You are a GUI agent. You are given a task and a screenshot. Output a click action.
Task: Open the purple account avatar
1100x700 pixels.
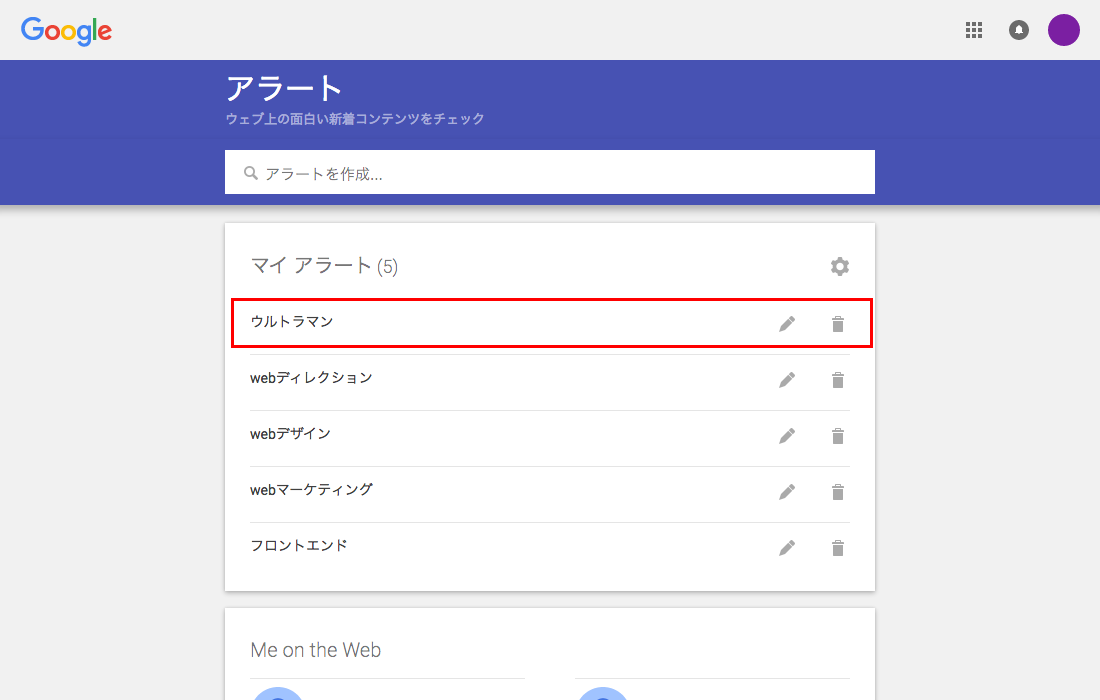coord(1064,30)
